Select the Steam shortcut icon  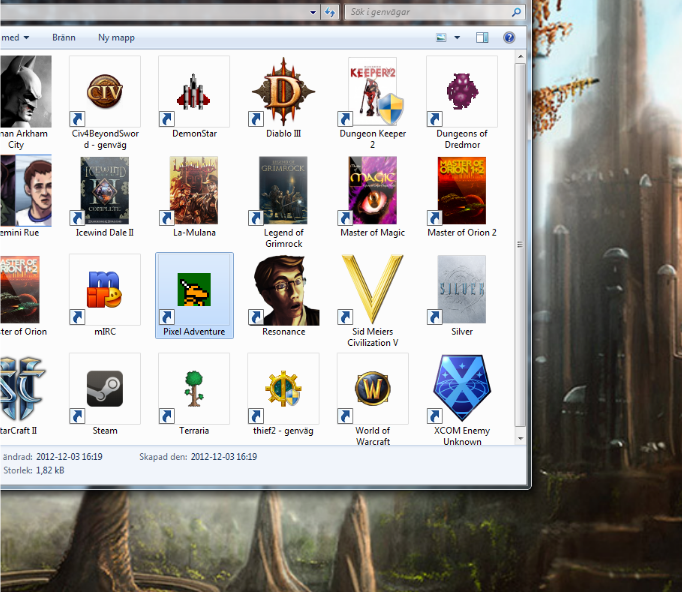point(105,388)
